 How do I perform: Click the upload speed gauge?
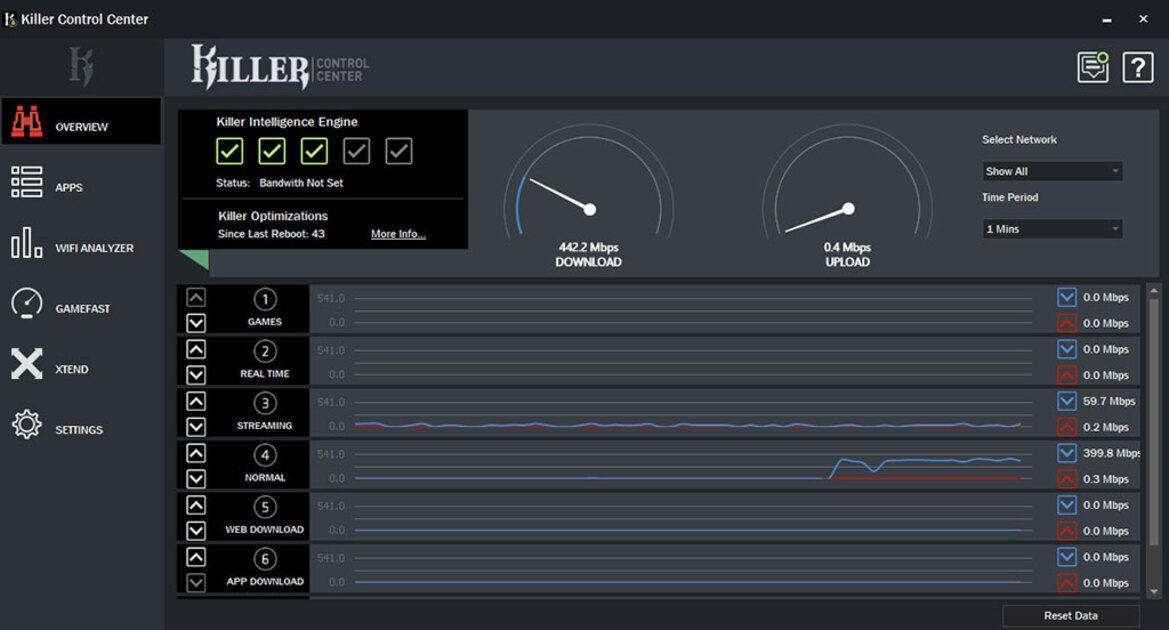pyautogui.click(x=847, y=183)
